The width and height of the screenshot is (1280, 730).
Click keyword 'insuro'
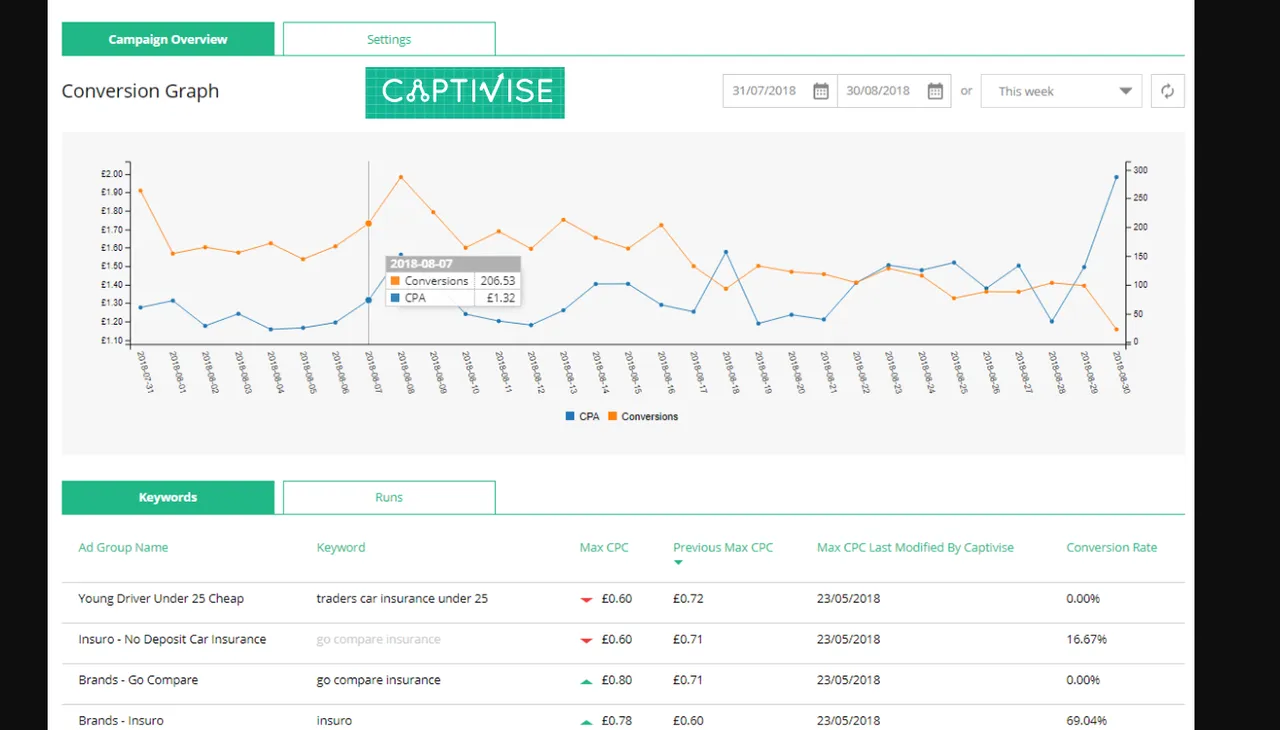(334, 720)
